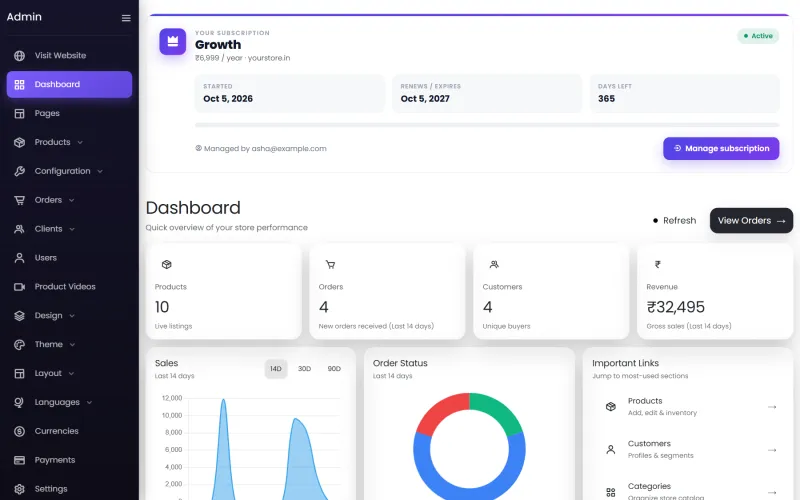
Task: Expand the Languages submenu chevron
Action: (89, 403)
